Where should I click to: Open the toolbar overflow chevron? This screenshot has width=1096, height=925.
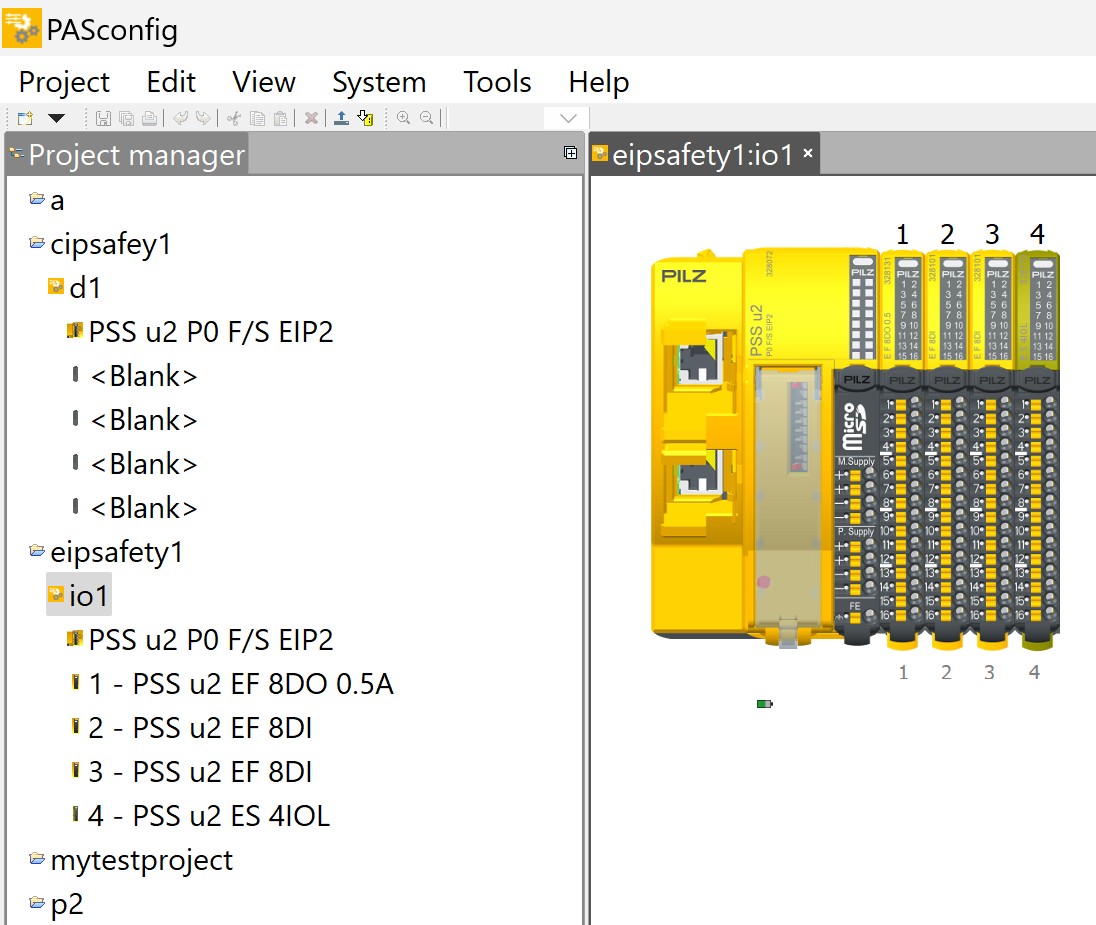(568, 118)
